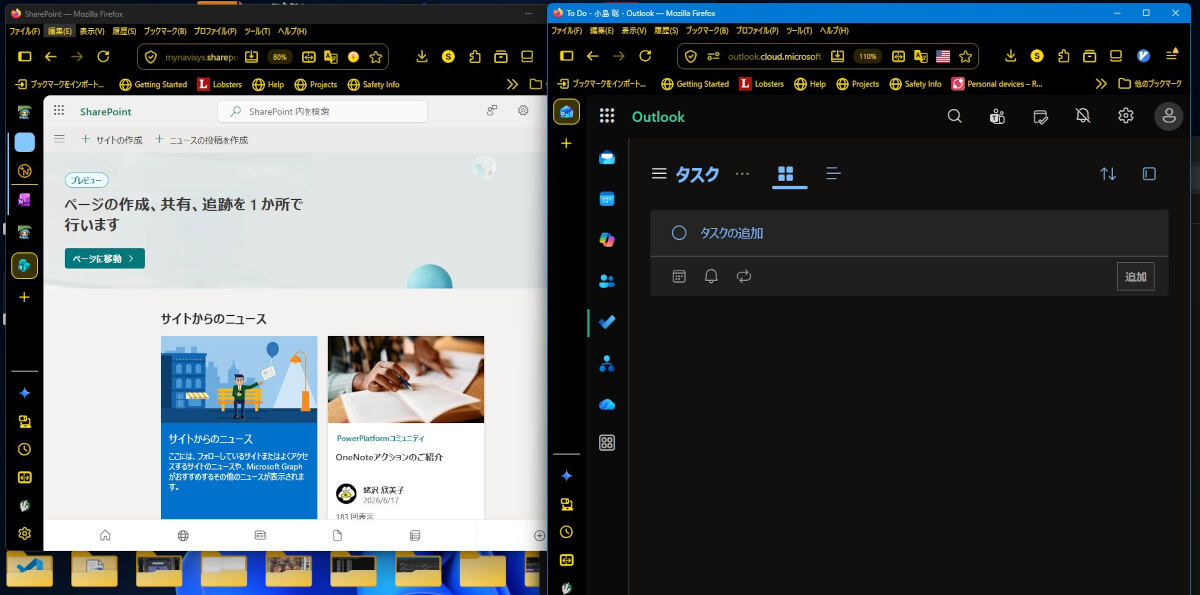Viewport: 1200px width, 595px height.
Task: Open Calendar in the Outlook app rail
Action: (607, 199)
